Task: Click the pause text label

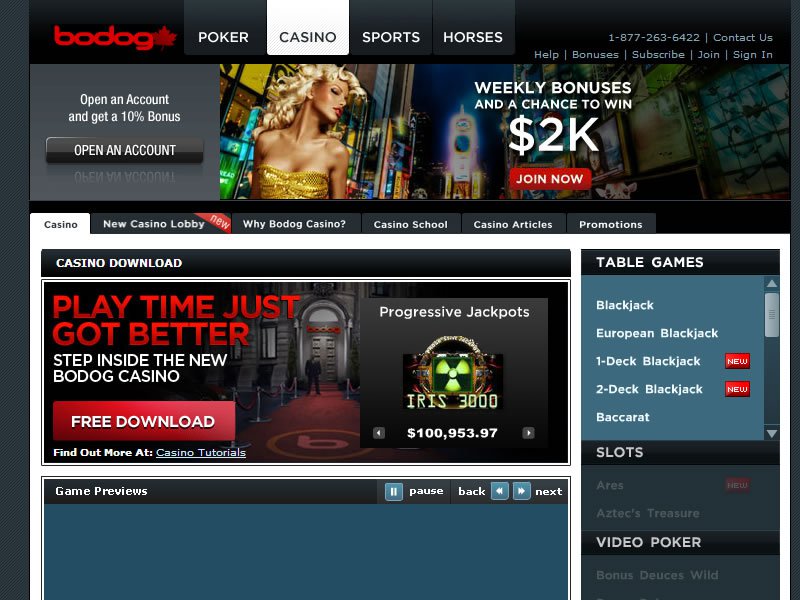Action: [x=426, y=491]
